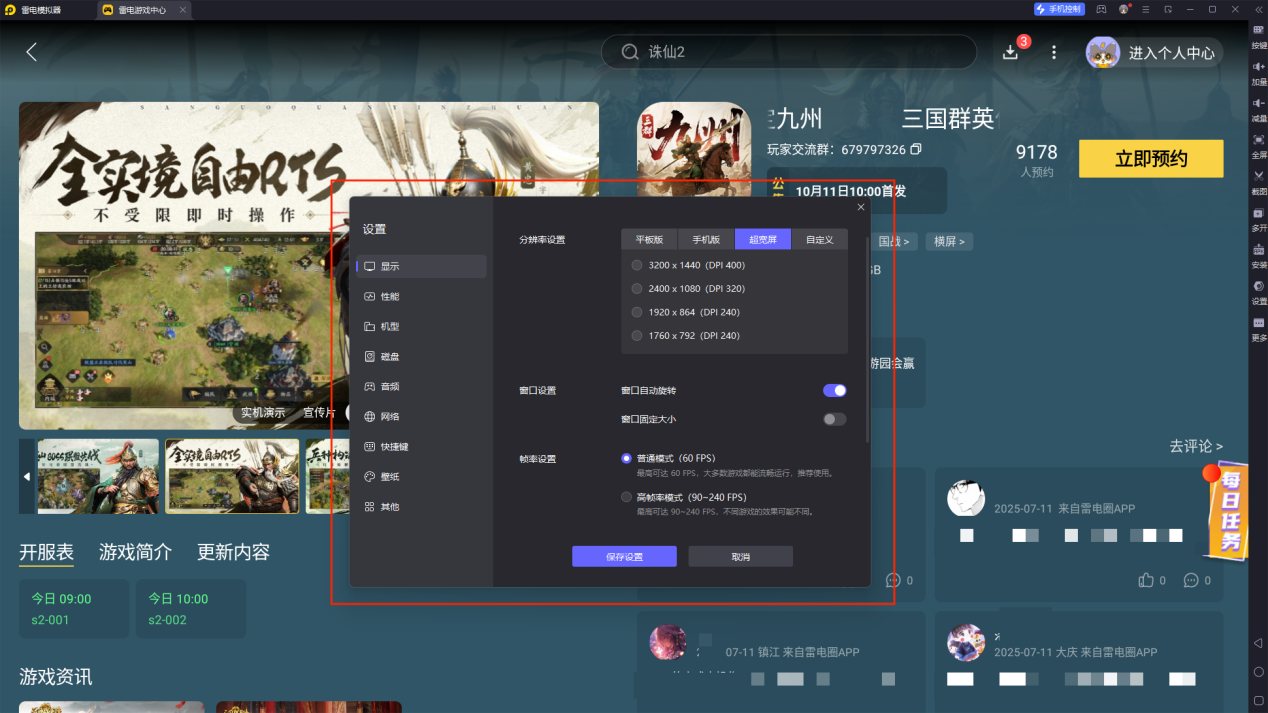The width and height of the screenshot is (1268, 713).
Task: Click 进入个人中心 profile button
Action: click(1155, 52)
